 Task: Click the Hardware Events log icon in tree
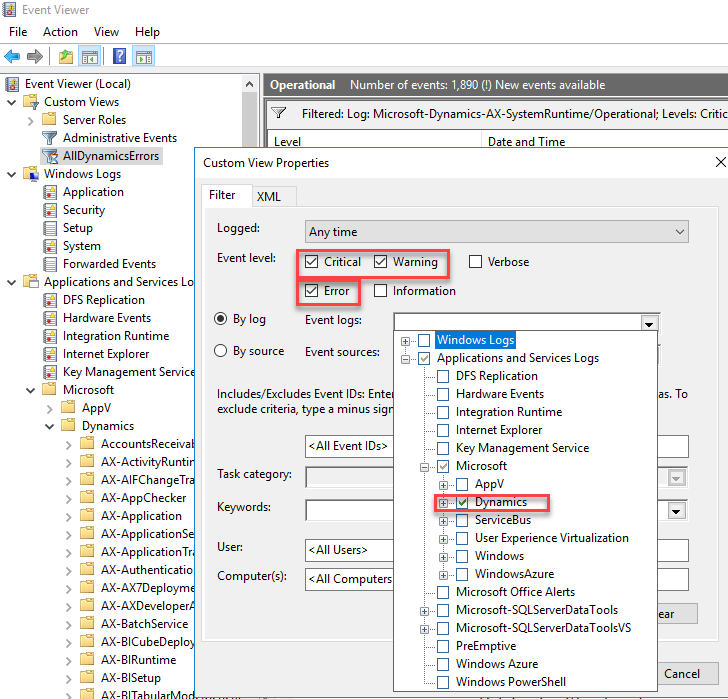[50, 318]
